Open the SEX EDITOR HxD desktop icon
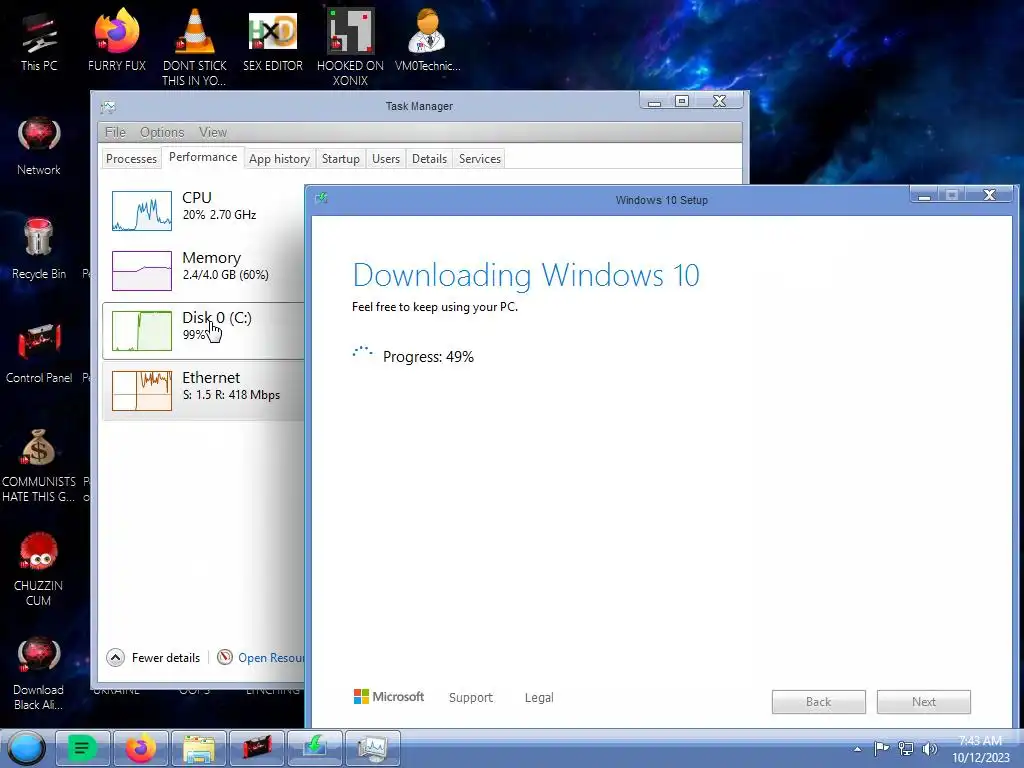Image resolution: width=1024 pixels, height=768 pixels. click(272, 40)
